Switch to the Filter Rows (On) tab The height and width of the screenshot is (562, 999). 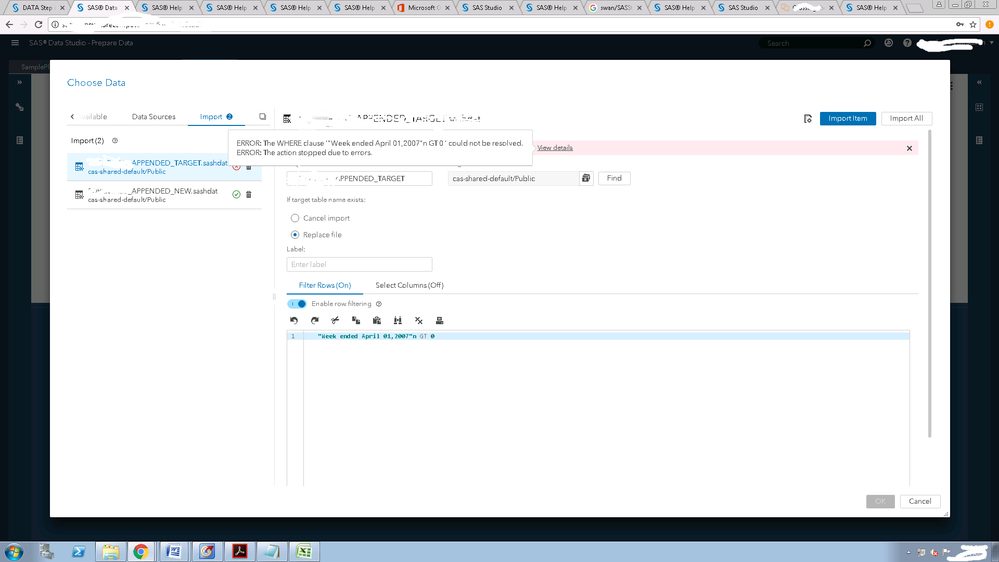pos(325,285)
